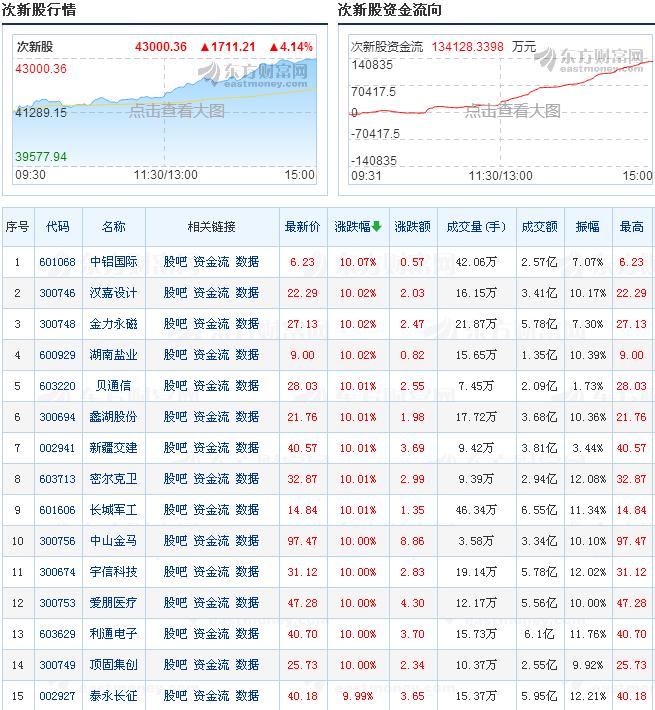Open stock code 601606 link
The image size is (655, 710).
point(57,510)
